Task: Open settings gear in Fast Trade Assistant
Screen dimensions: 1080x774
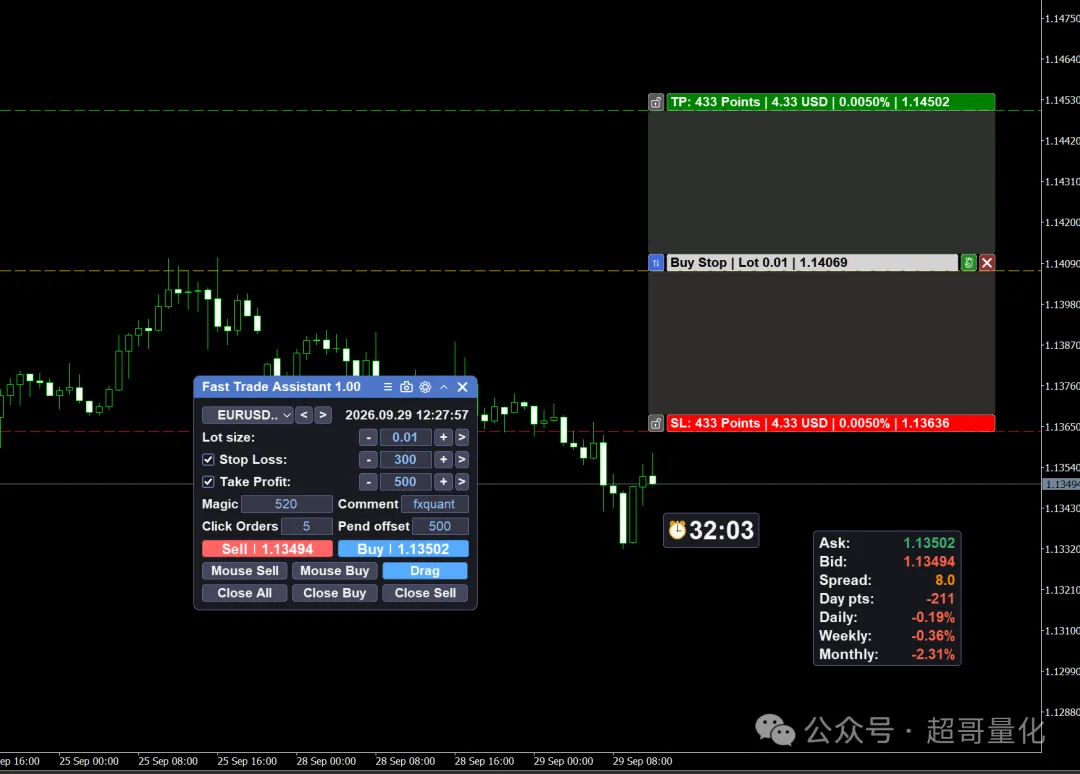Action: coord(425,387)
